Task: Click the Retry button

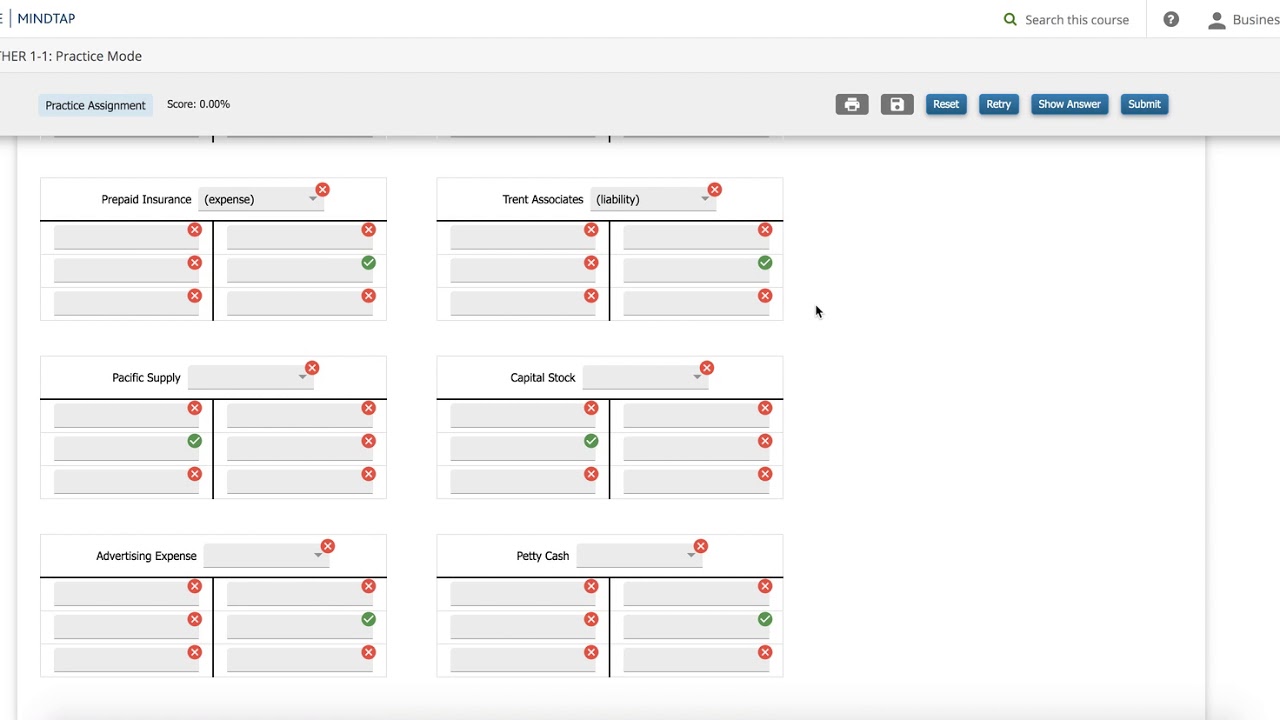Action: point(999,104)
